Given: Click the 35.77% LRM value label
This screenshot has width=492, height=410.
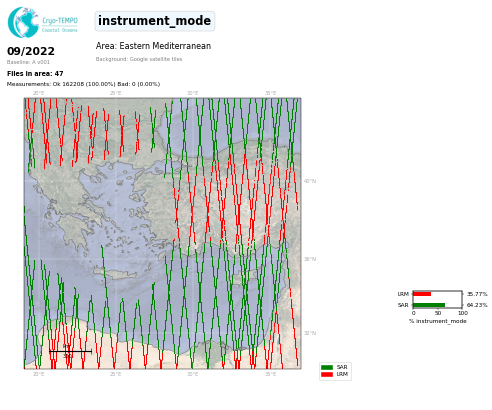Looking at the screenshot, I should [477, 294].
